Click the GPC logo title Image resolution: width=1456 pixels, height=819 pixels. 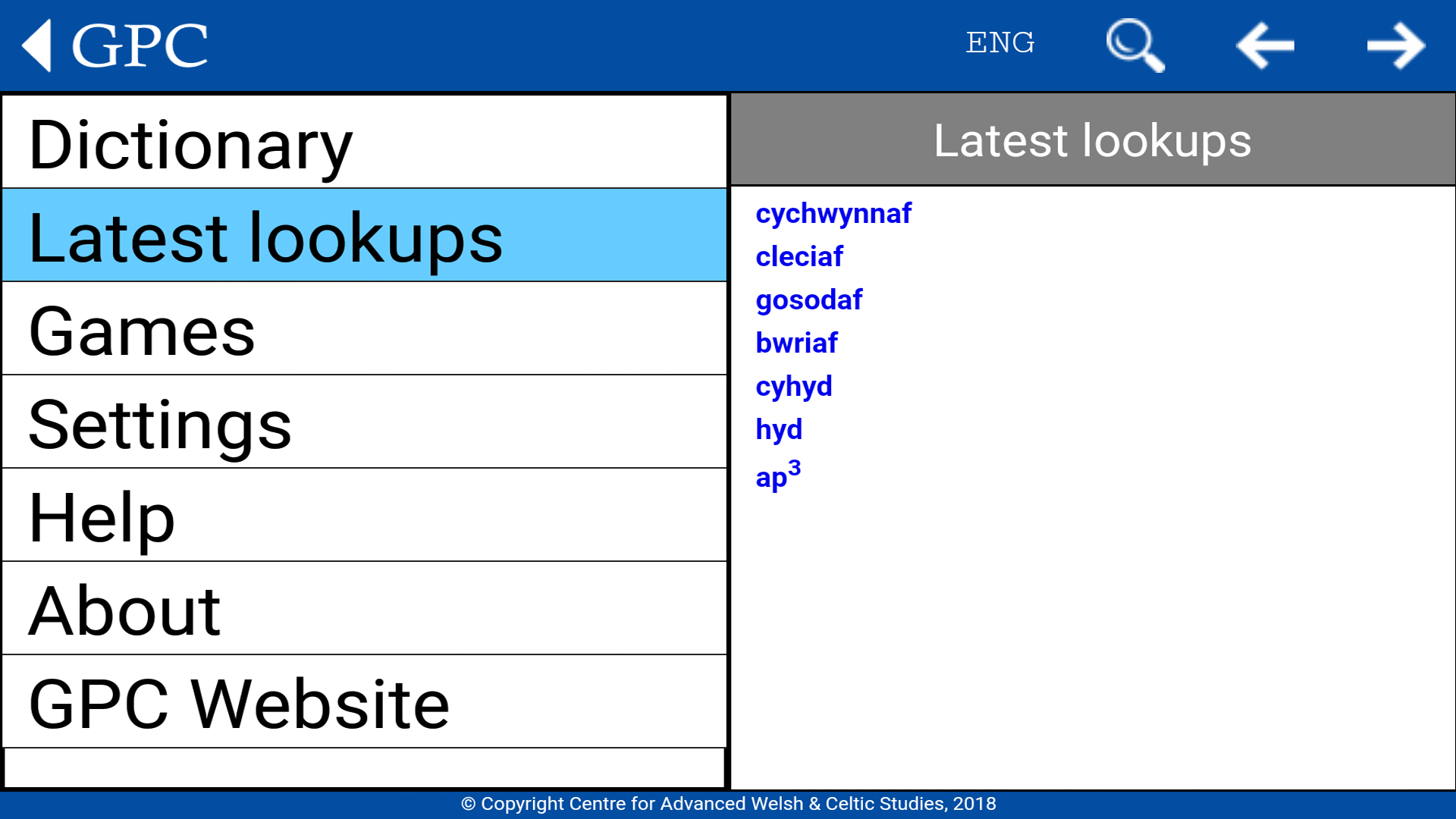(140, 45)
